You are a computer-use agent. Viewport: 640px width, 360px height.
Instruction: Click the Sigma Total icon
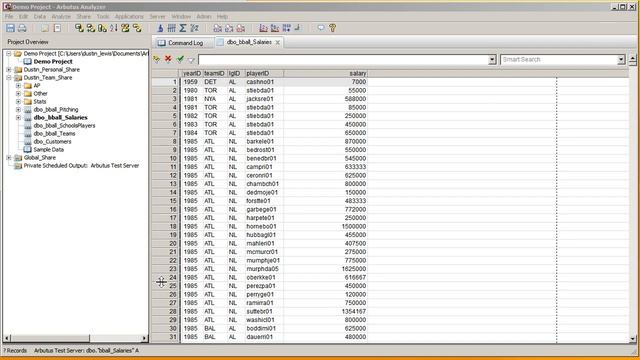click(x=183, y=28)
